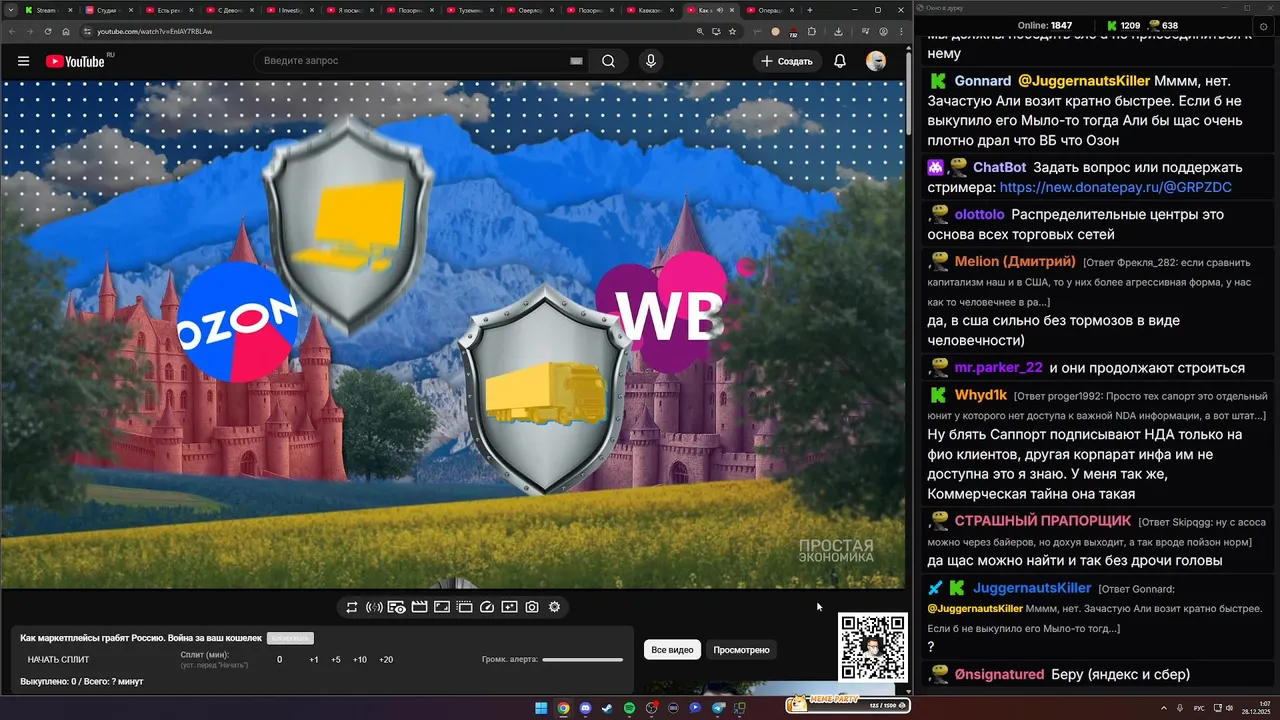Click username Whyd1k in chat
Image resolution: width=1280 pixels, height=720 pixels.
981,395
